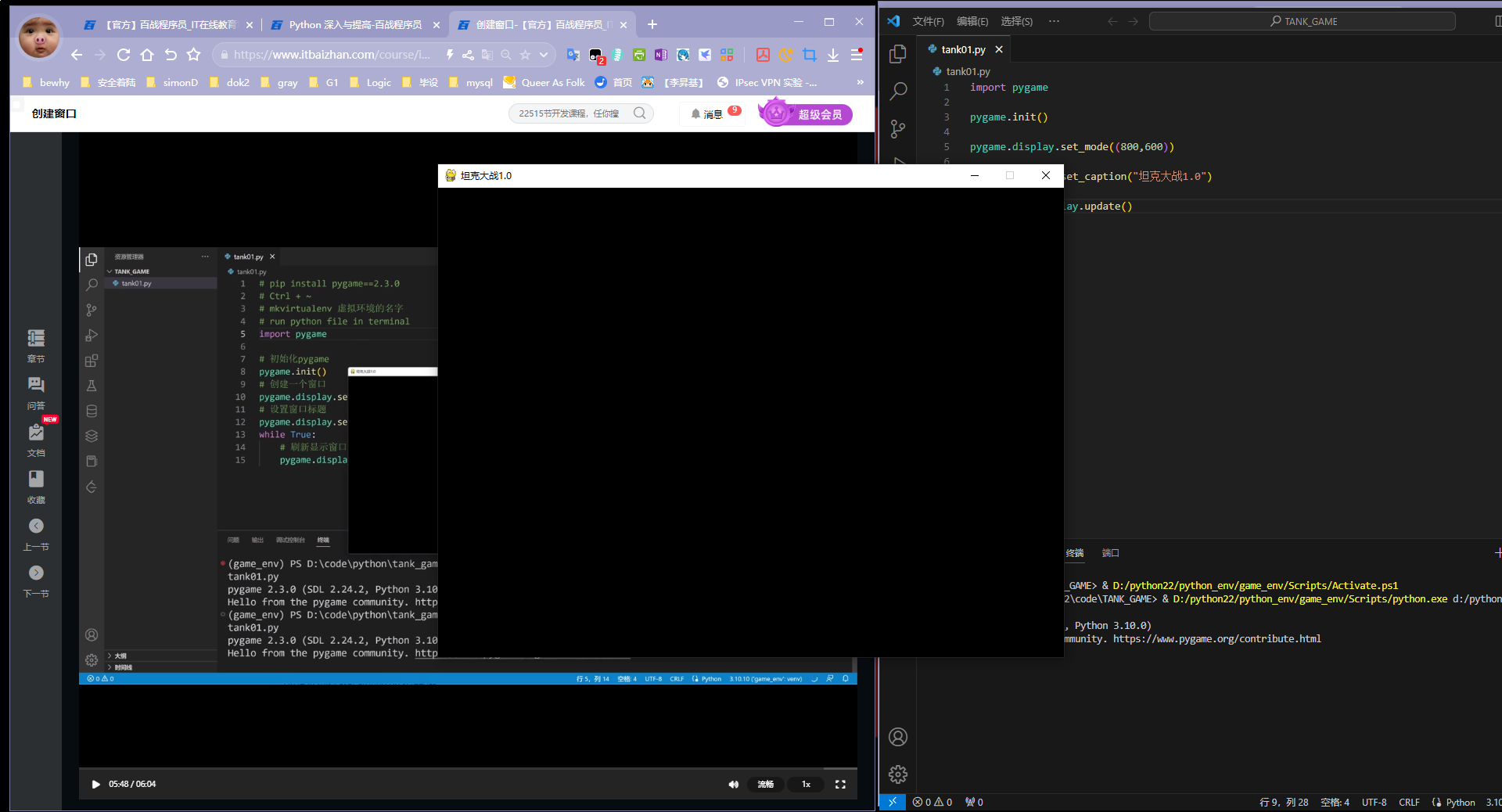
Task: Click the VS Code remote window indicator
Action: [x=892, y=802]
